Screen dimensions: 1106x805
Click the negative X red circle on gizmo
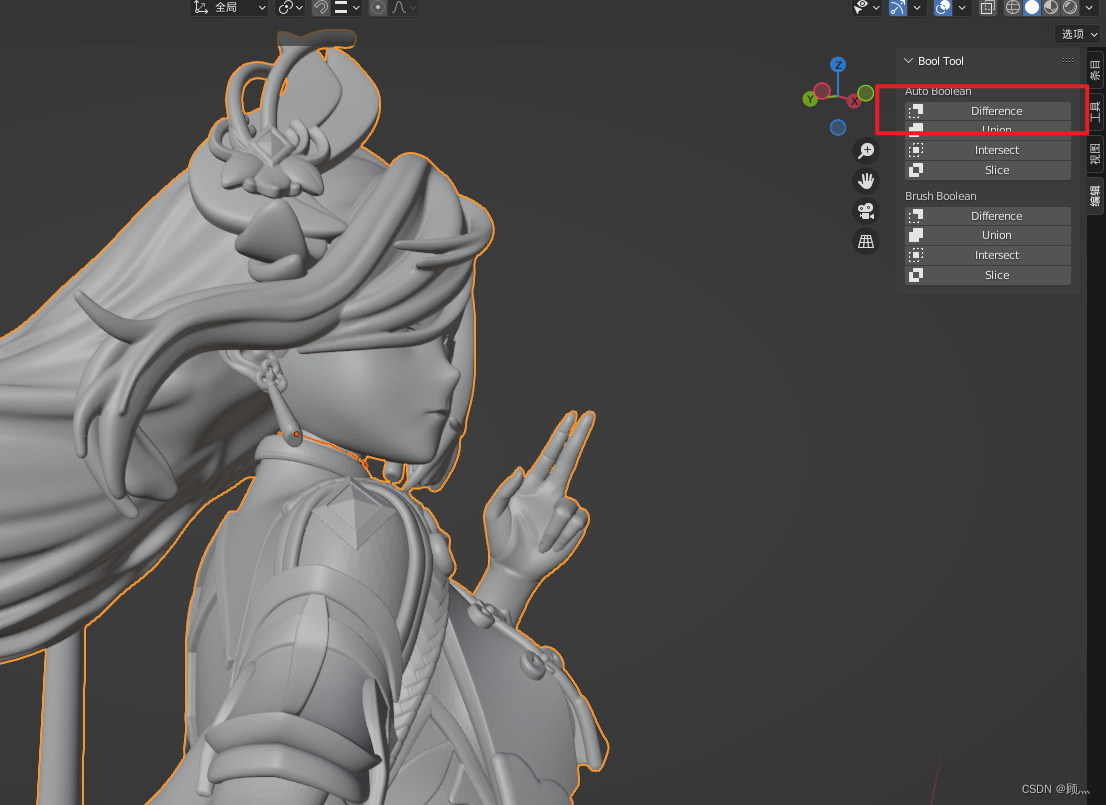pyautogui.click(x=822, y=91)
